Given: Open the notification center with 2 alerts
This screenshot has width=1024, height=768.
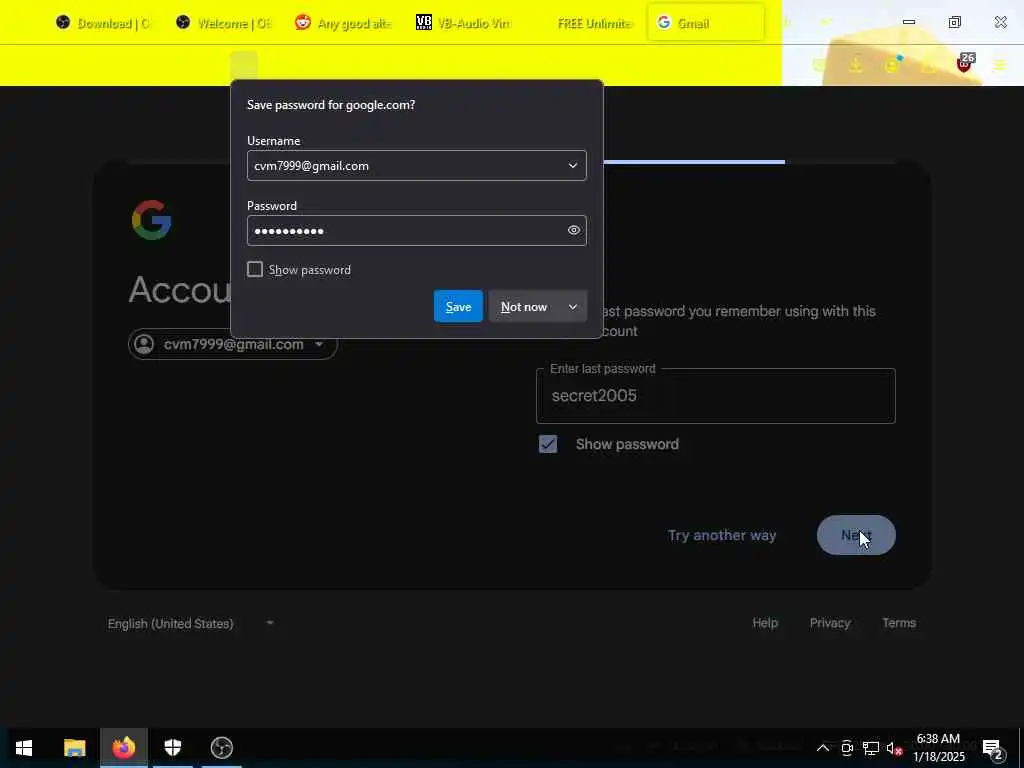Looking at the screenshot, I should (992, 748).
